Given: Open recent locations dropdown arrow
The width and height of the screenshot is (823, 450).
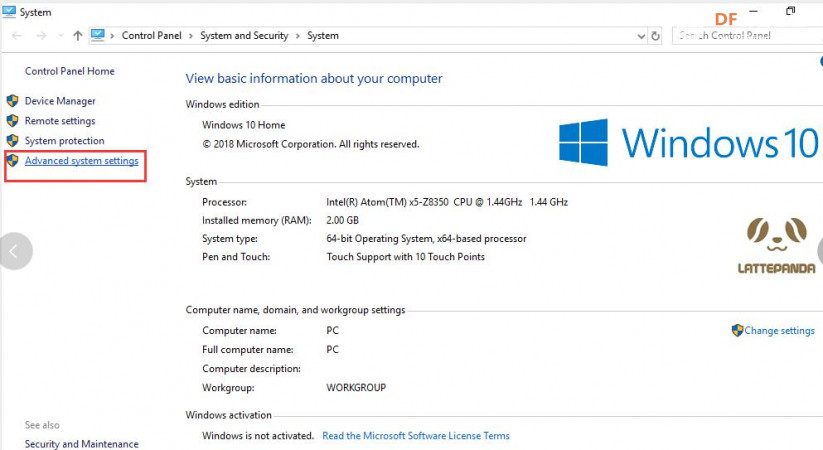Looking at the screenshot, I should pyautogui.click(x=60, y=36).
